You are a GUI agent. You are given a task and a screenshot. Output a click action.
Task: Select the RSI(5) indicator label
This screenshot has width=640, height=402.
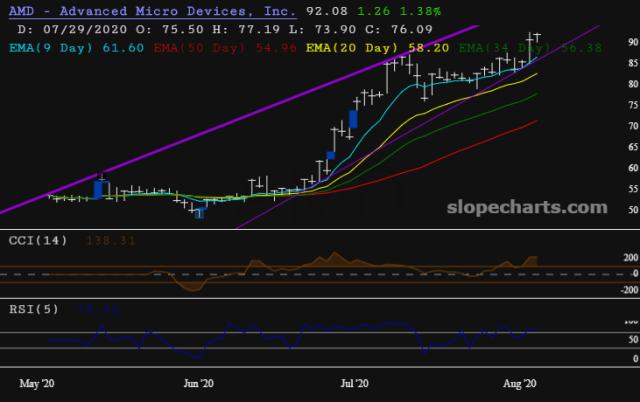34,309
